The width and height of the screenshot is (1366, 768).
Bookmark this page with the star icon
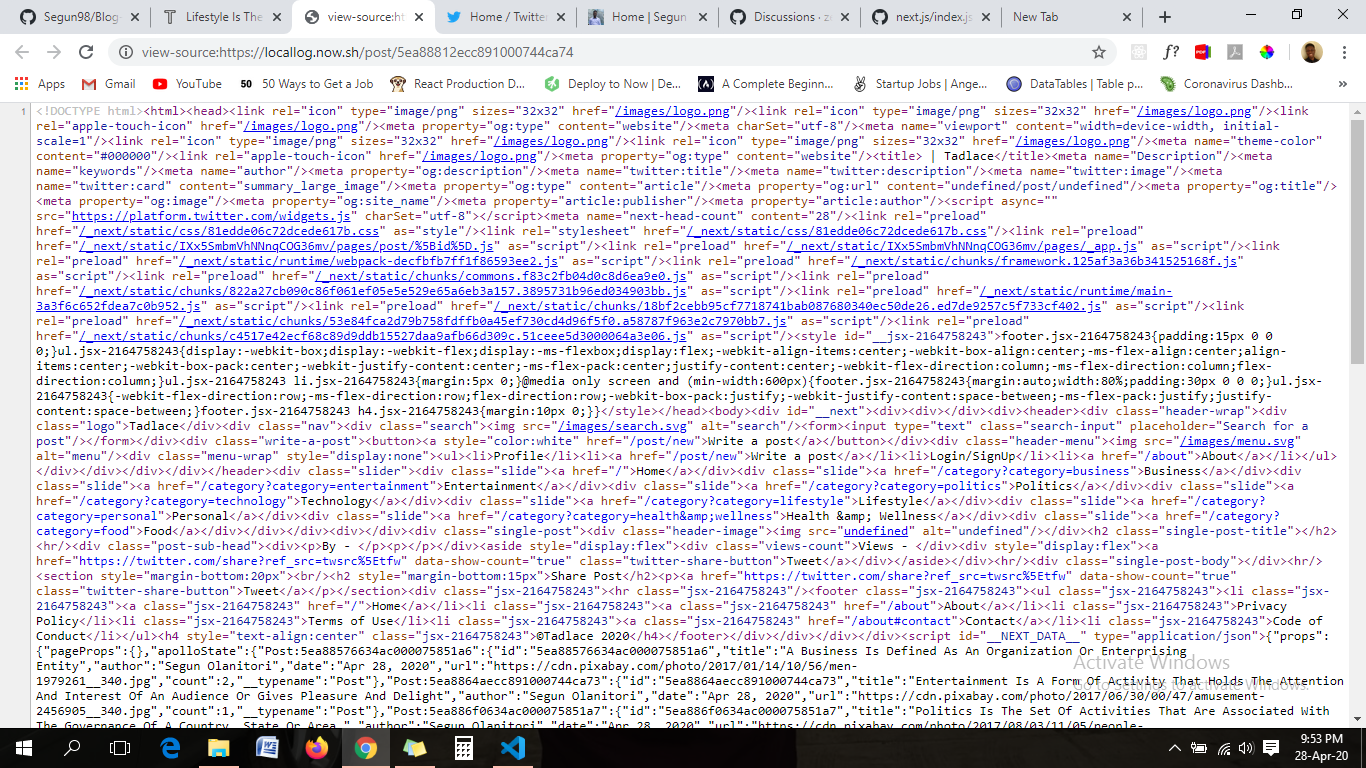click(1099, 52)
